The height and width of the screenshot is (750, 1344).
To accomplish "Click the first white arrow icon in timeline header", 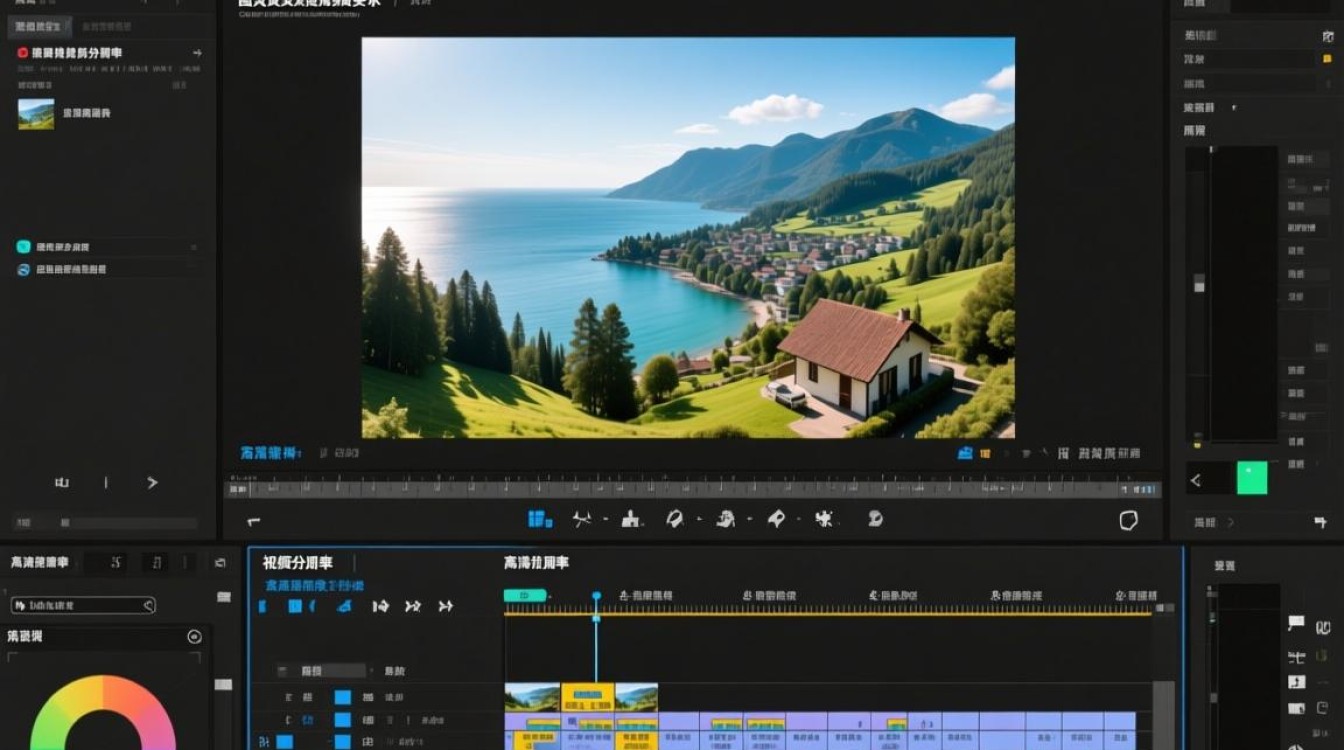I will pyautogui.click(x=380, y=606).
